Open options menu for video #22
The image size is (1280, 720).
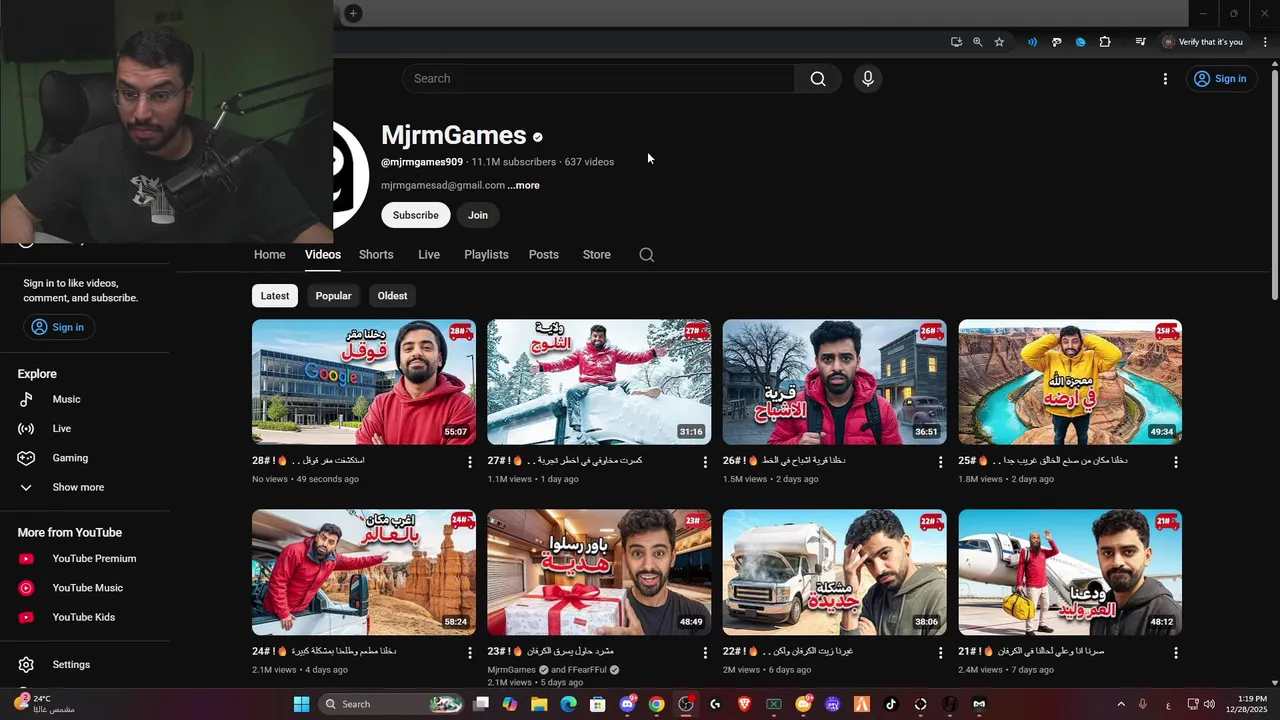tap(940, 652)
